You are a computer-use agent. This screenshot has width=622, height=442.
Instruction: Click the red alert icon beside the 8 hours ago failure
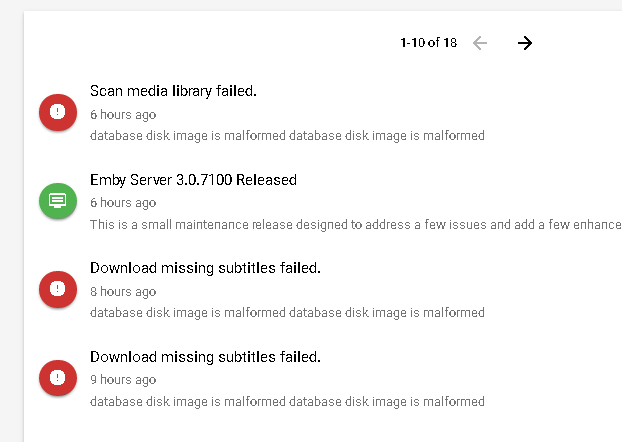[58, 289]
